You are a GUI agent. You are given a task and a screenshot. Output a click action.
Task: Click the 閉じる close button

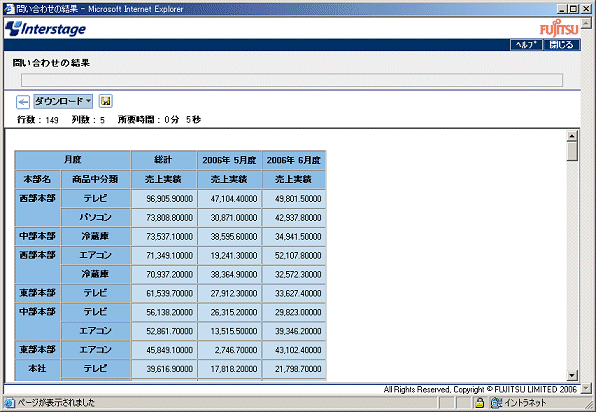pos(561,45)
